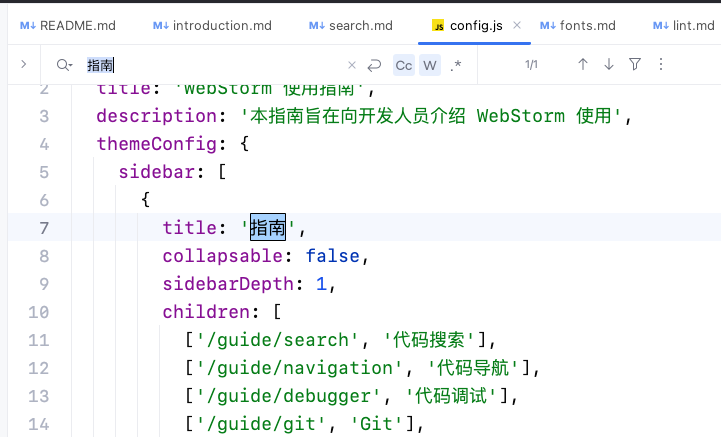Open the search filter funnel icon
721x437 pixels.
coord(635,65)
